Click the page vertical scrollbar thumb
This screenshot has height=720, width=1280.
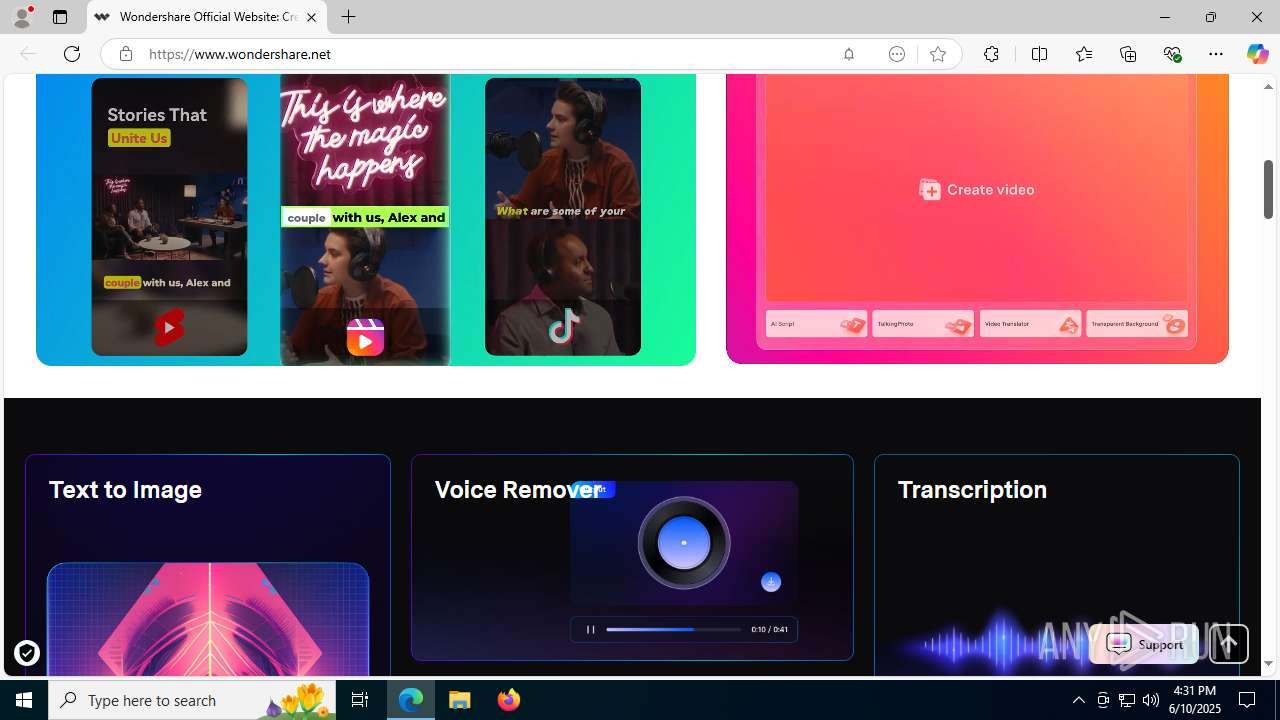pyautogui.click(x=1268, y=189)
